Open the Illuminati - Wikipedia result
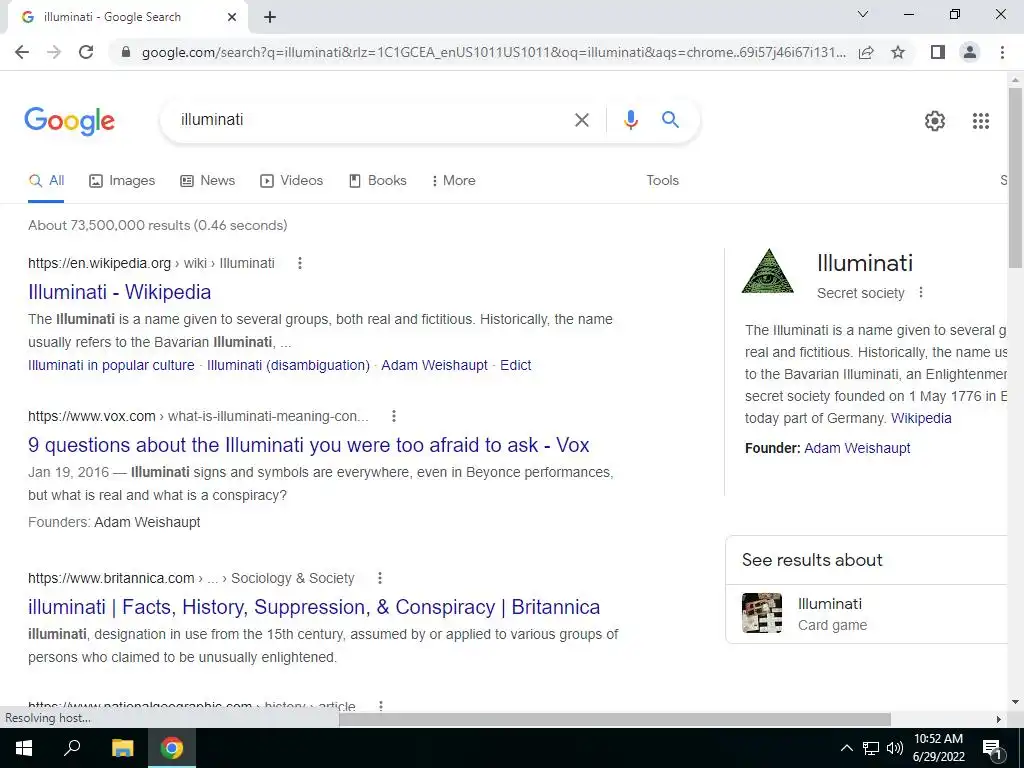Image resolution: width=1024 pixels, height=768 pixels. click(120, 292)
